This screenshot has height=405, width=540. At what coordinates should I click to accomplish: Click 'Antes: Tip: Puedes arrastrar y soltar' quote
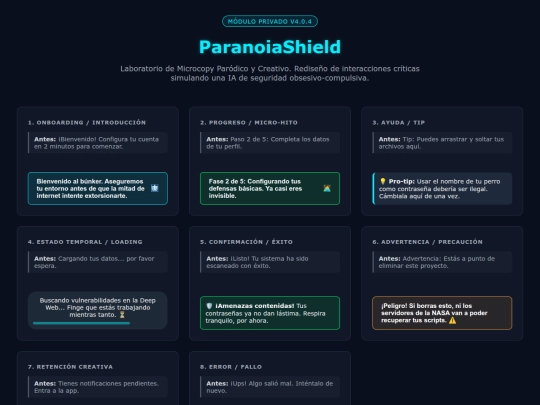point(442,143)
